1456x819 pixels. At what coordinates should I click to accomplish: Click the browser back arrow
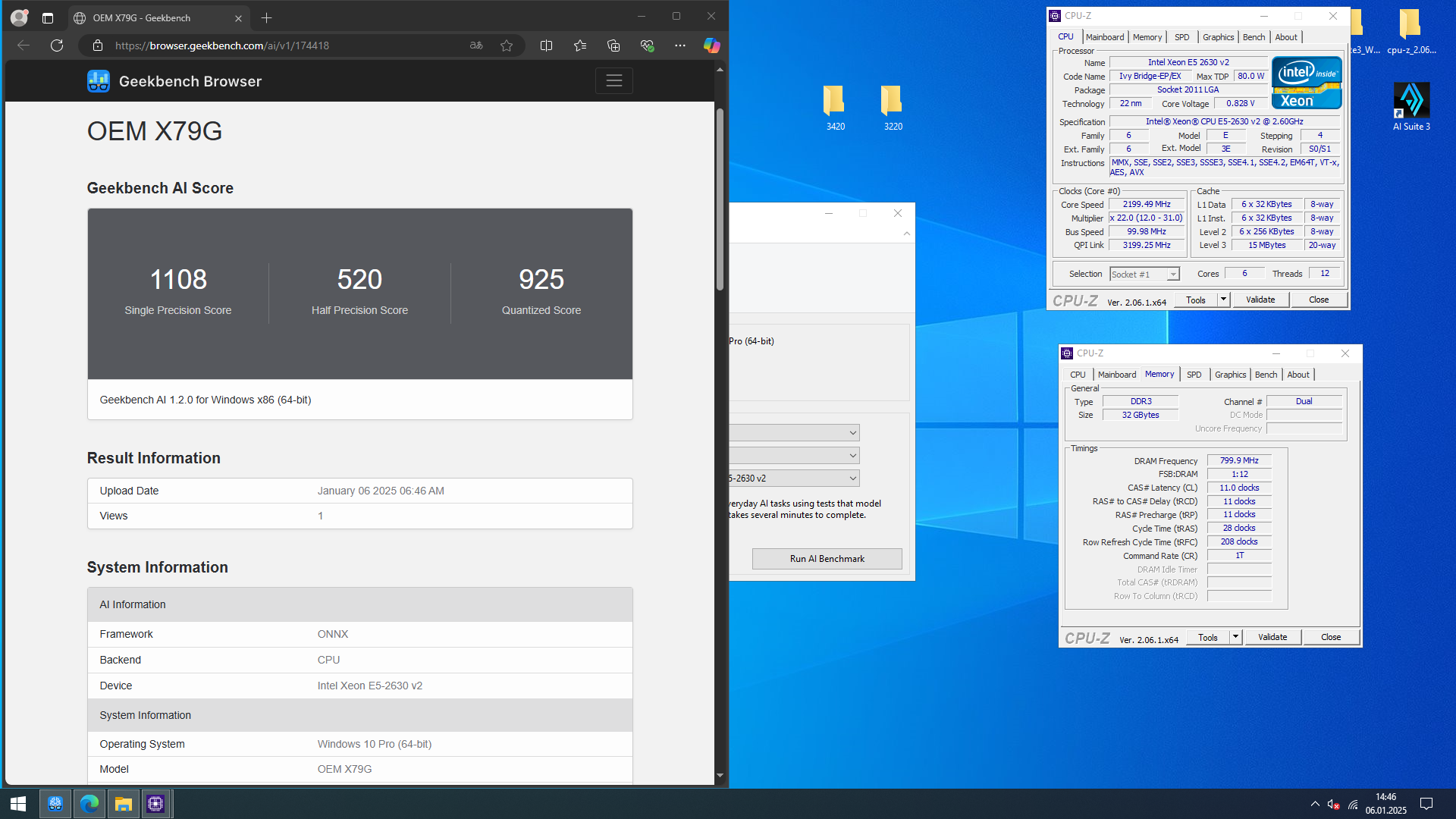[24, 45]
